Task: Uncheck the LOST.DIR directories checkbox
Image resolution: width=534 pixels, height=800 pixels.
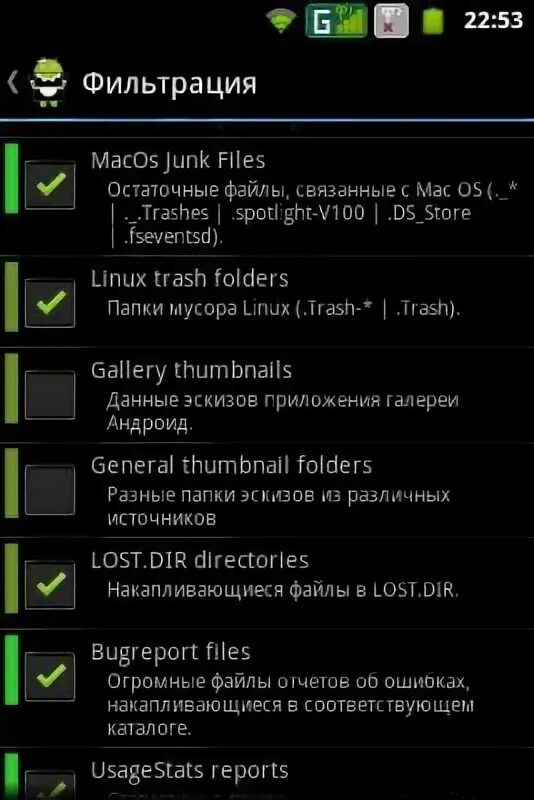Action: pos(50,585)
